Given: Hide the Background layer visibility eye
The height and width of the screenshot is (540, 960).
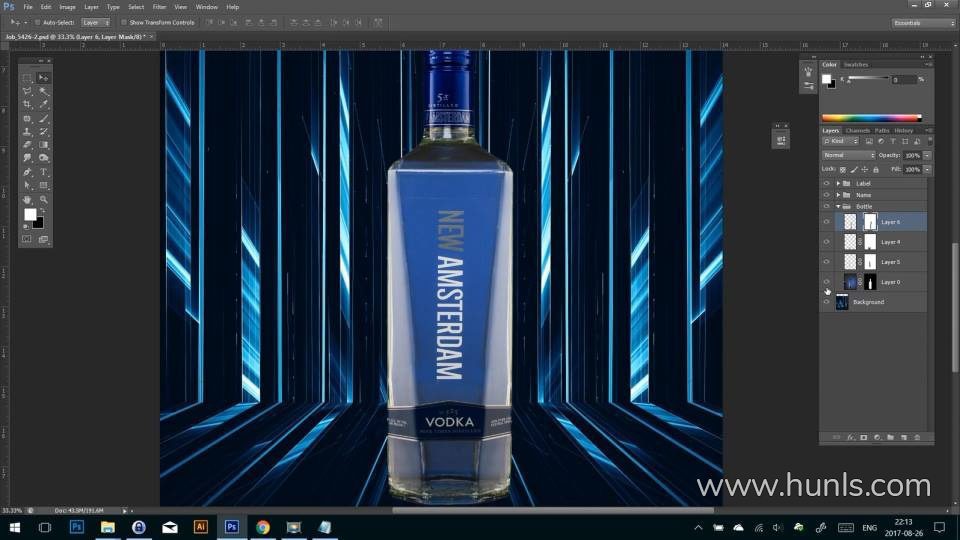Looking at the screenshot, I should tap(827, 302).
